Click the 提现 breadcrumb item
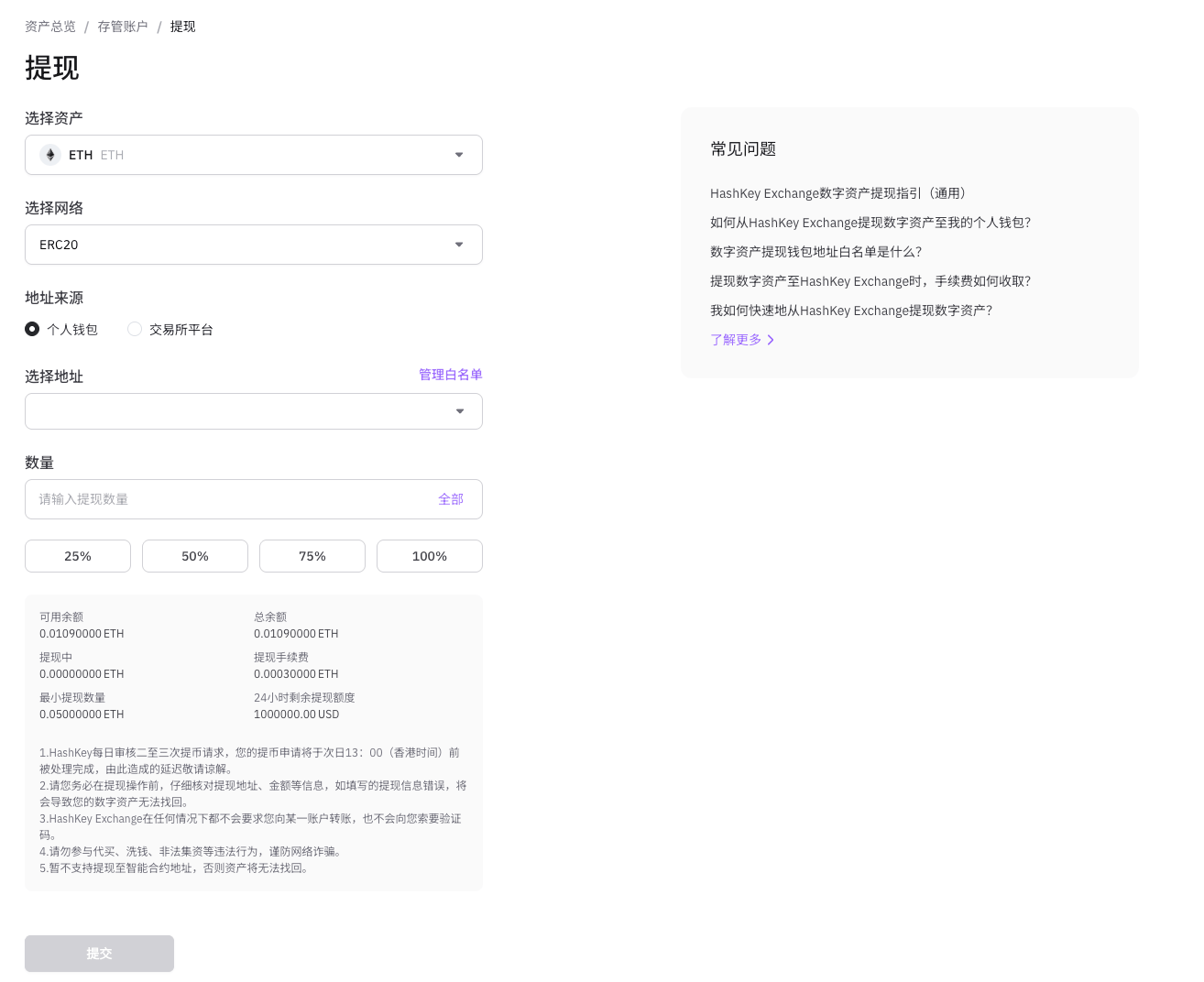The width and height of the screenshot is (1204, 982). click(182, 27)
